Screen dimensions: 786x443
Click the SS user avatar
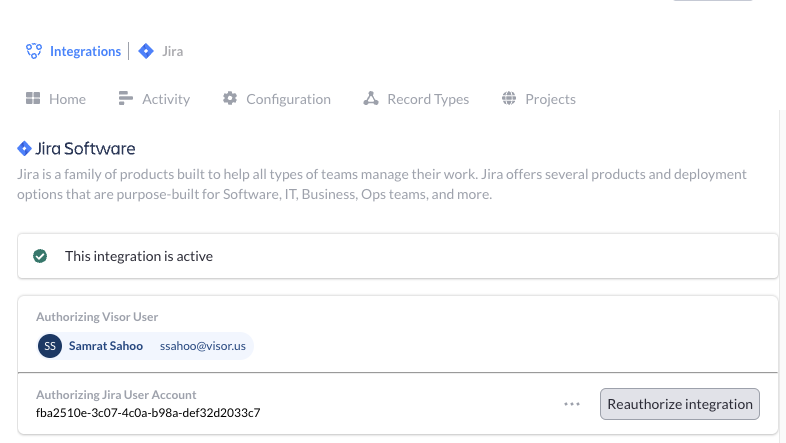tap(50, 346)
